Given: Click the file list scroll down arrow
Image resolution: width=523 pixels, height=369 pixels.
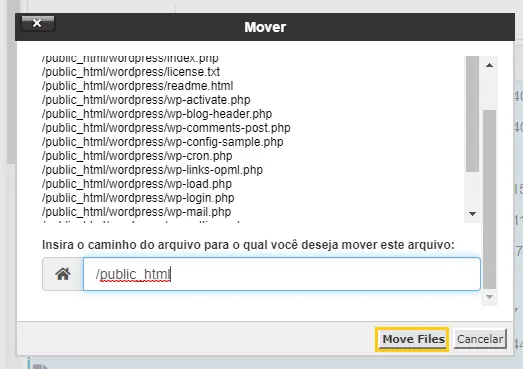Looking at the screenshot, I should click(472, 214).
